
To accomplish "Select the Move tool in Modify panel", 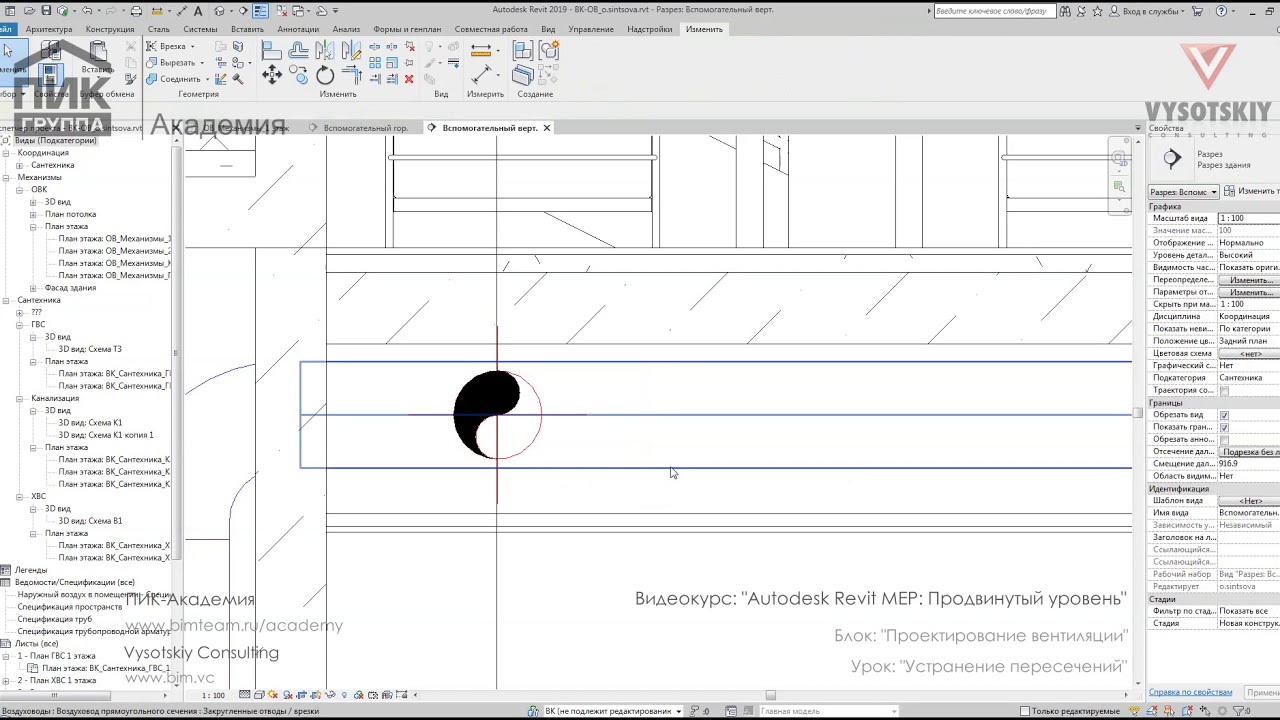I will click(x=271, y=75).
